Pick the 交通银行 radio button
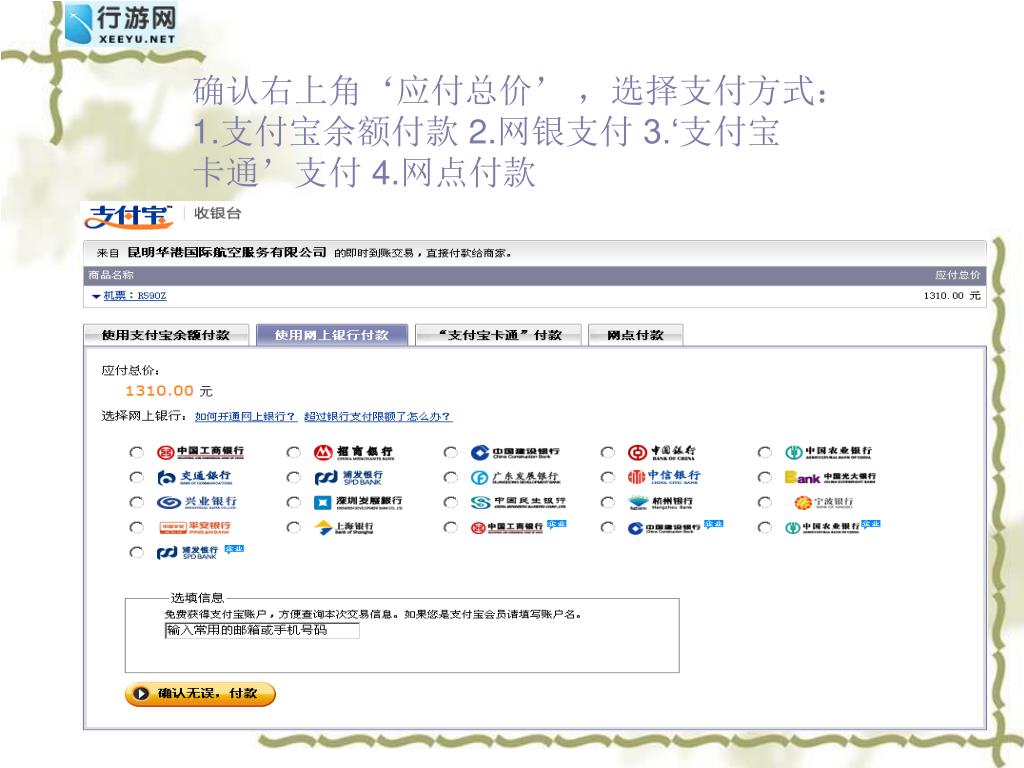This screenshot has height=768, width=1024. click(x=136, y=477)
